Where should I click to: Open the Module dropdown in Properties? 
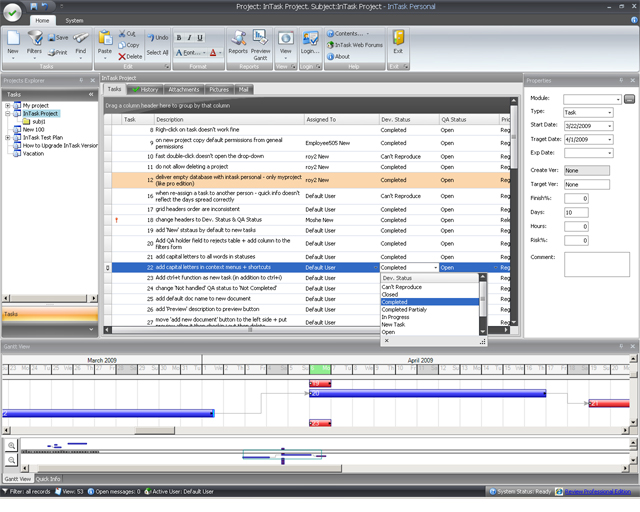point(618,99)
